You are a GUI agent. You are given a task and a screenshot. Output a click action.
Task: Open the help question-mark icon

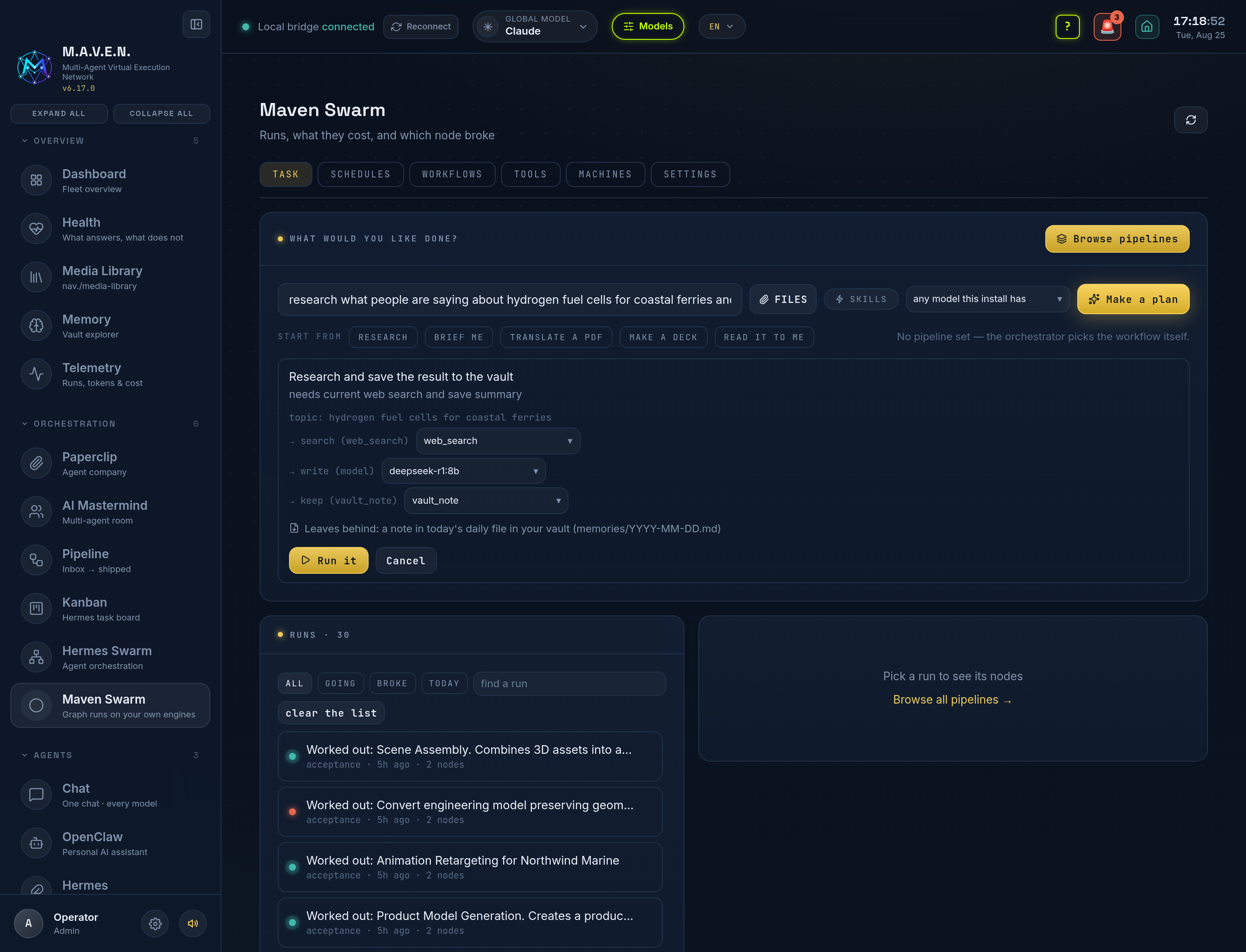tap(1067, 27)
